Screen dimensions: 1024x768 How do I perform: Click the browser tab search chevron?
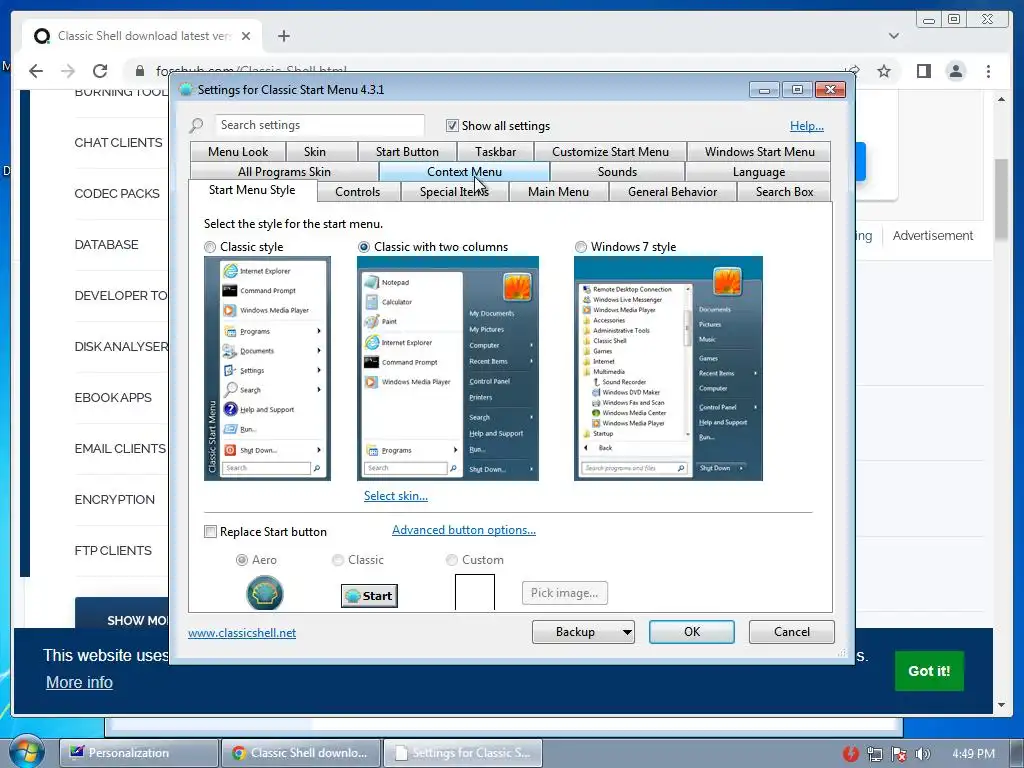click(x=893, y=36)
